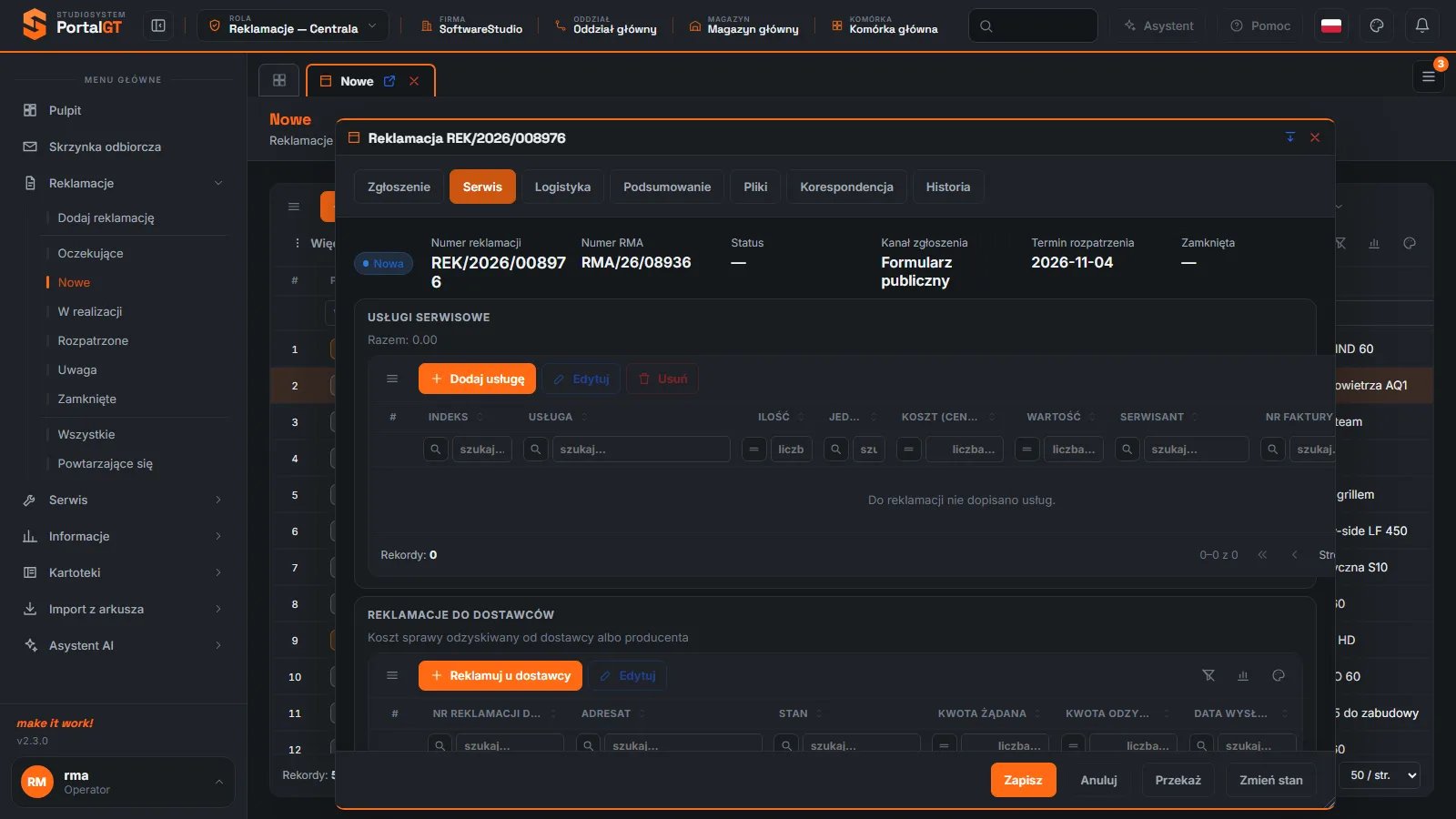This screenshot has height=819, width=1456.
Task: Click equals operator for ILOŚĆ filter
Action: point(754,450)
